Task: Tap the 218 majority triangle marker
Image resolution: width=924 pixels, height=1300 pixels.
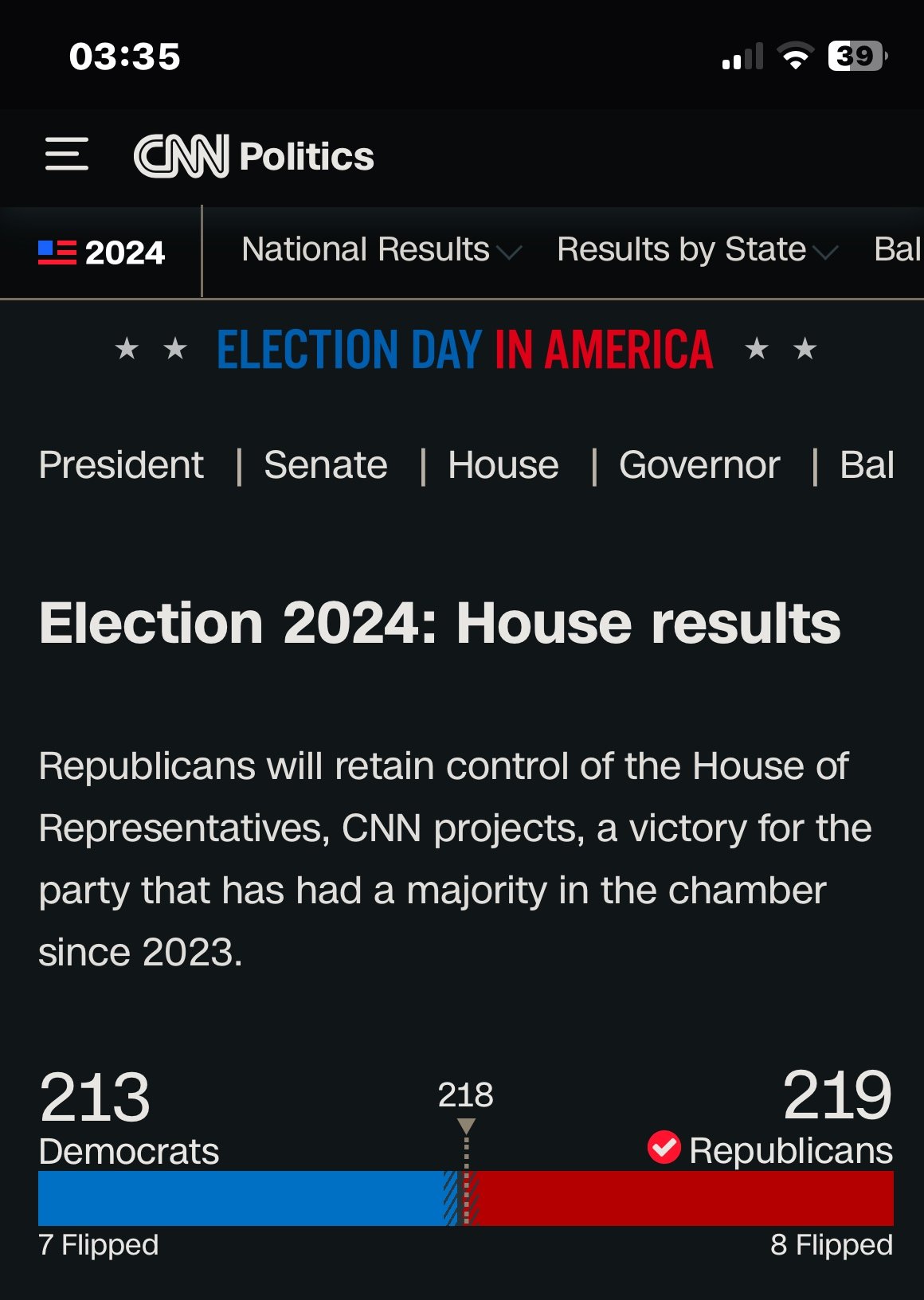Action: [x=466, y=1126]
